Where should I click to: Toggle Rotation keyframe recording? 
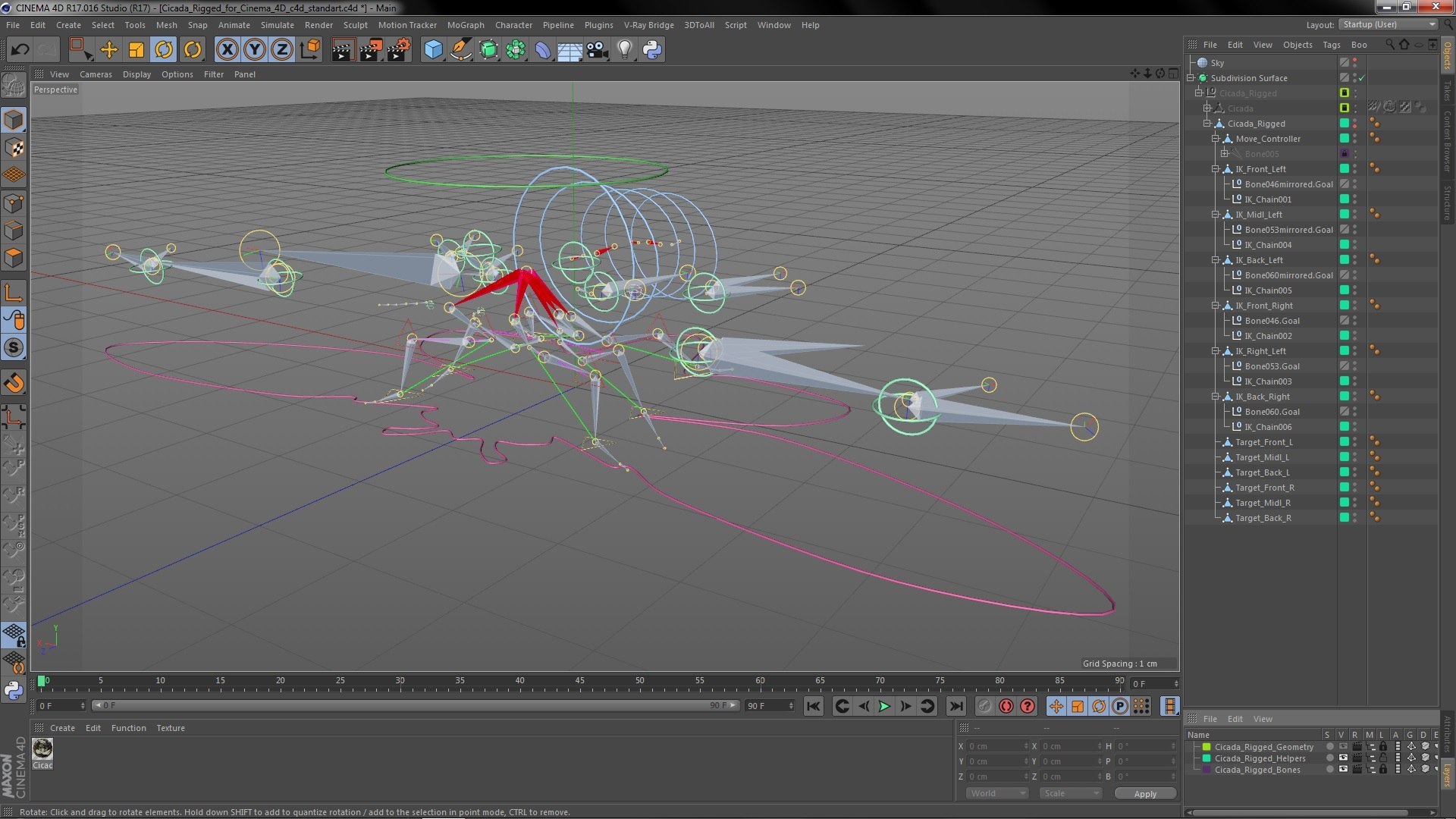pos(1098,706)
